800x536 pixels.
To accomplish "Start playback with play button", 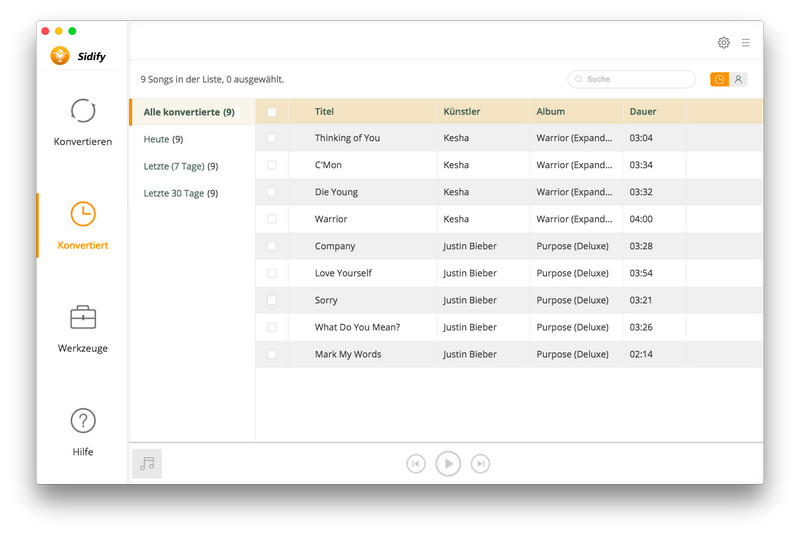I will coord(448,464).
